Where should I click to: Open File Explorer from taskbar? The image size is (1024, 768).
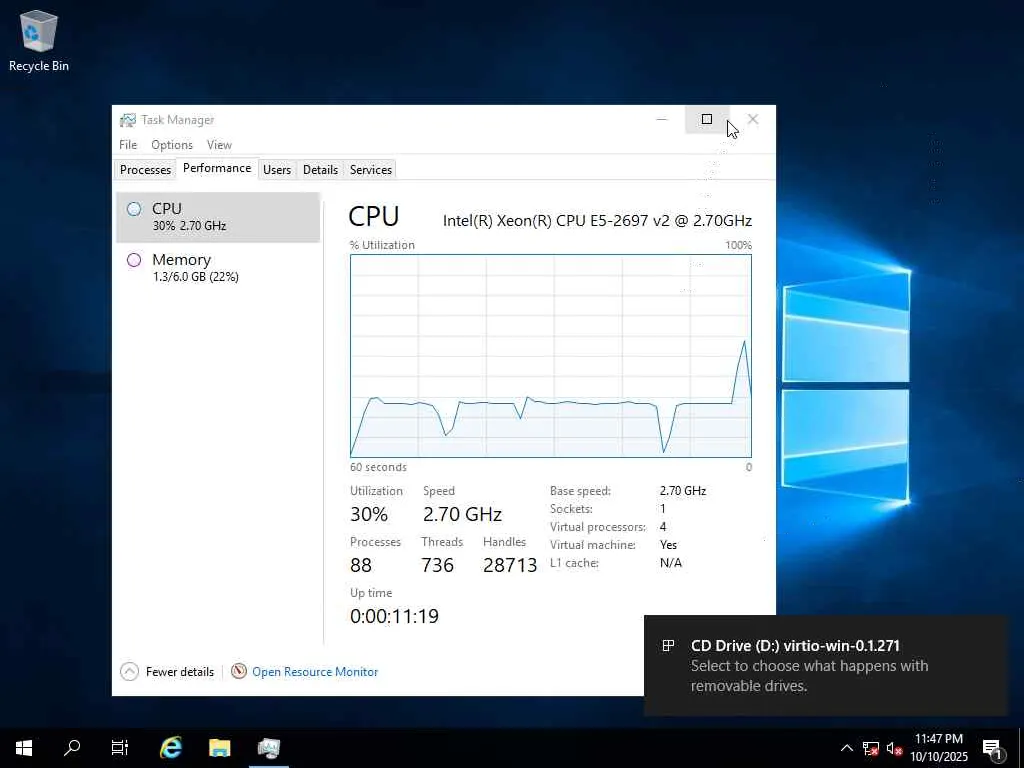pyautogui.click(x=219, y=748)
